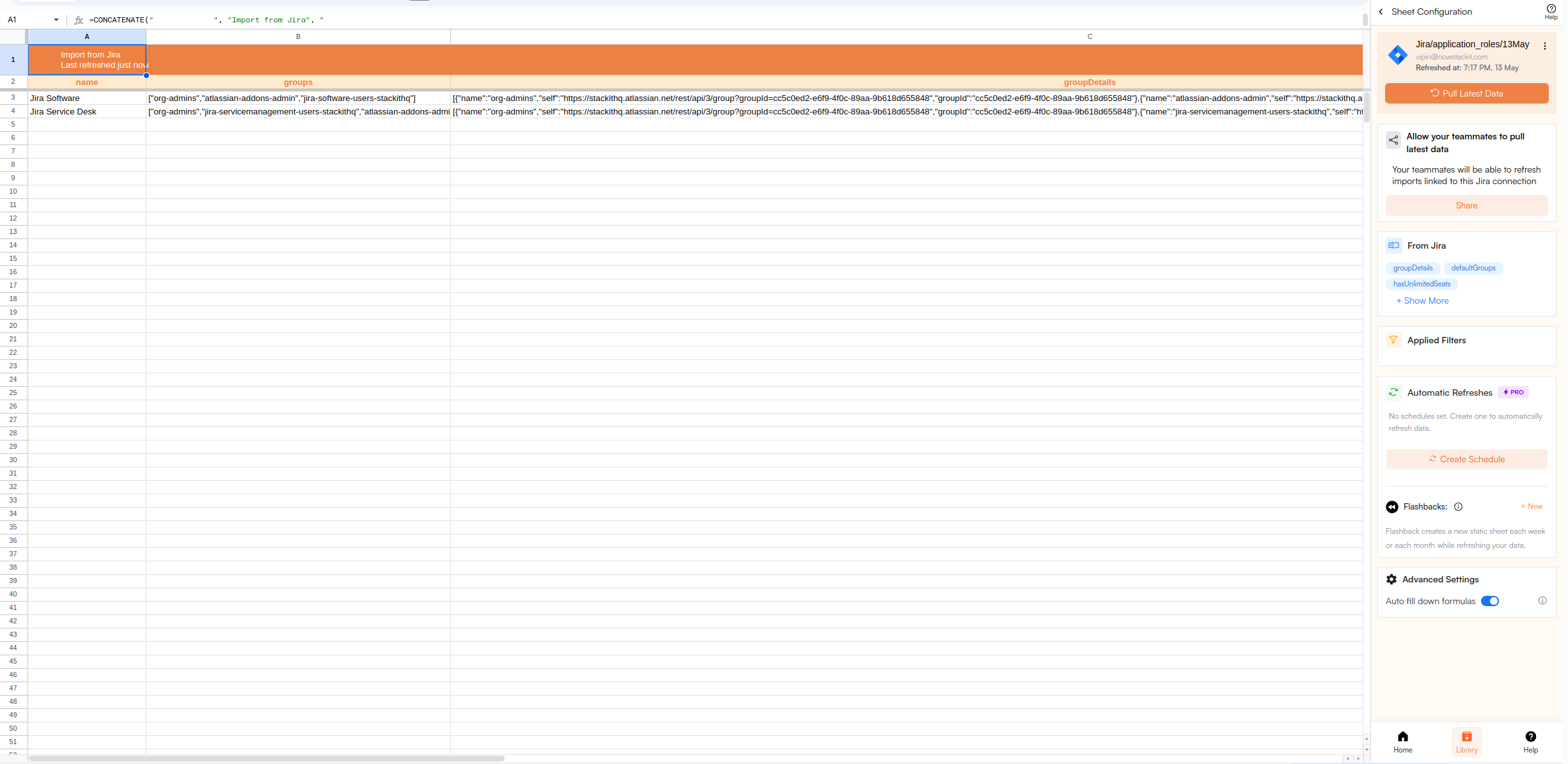Toggle Auto fill down formulas switch

pyautogui.click(x=1489, y=601)
